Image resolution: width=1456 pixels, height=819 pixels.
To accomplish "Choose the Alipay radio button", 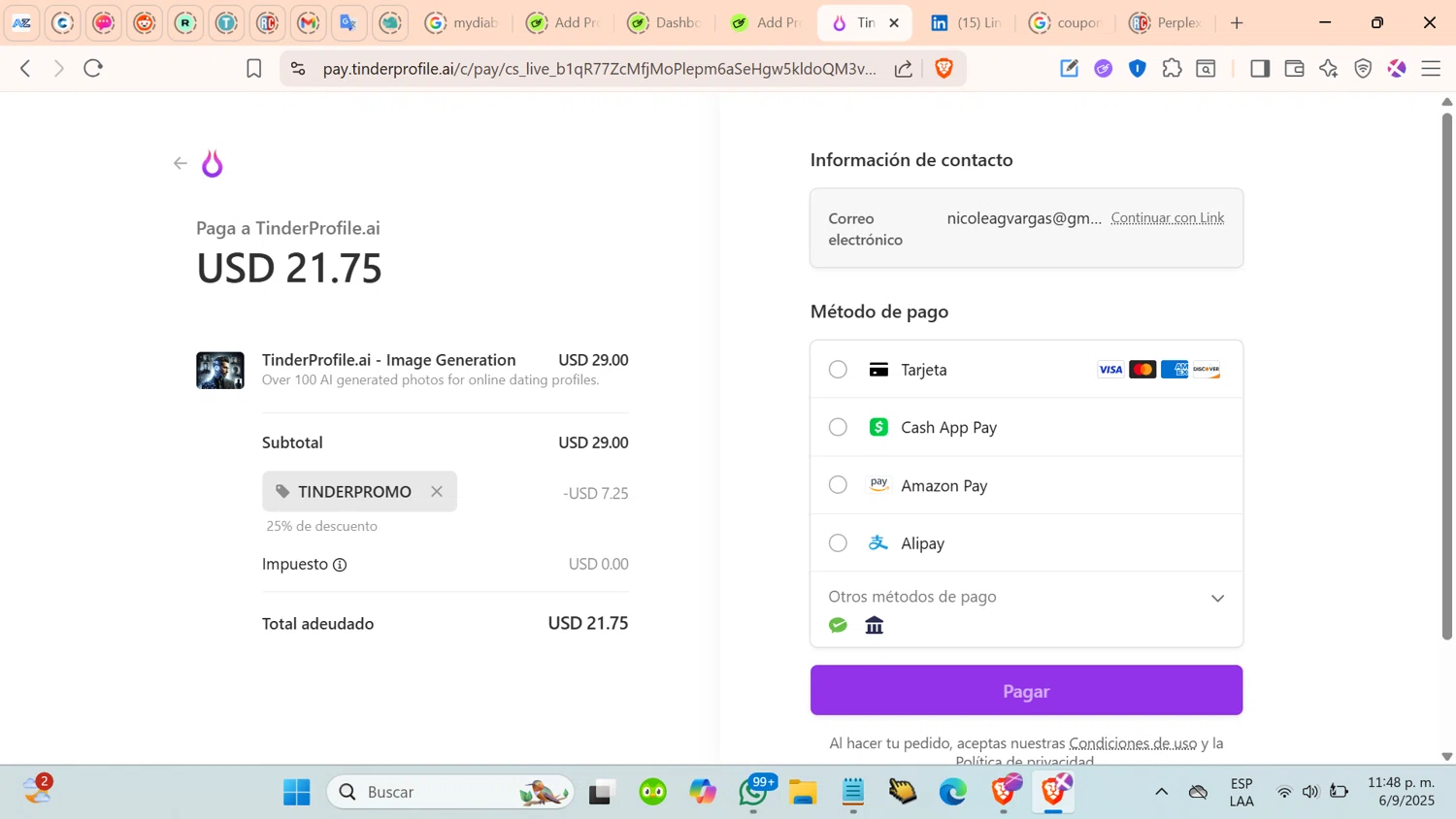I will point(838,543).
